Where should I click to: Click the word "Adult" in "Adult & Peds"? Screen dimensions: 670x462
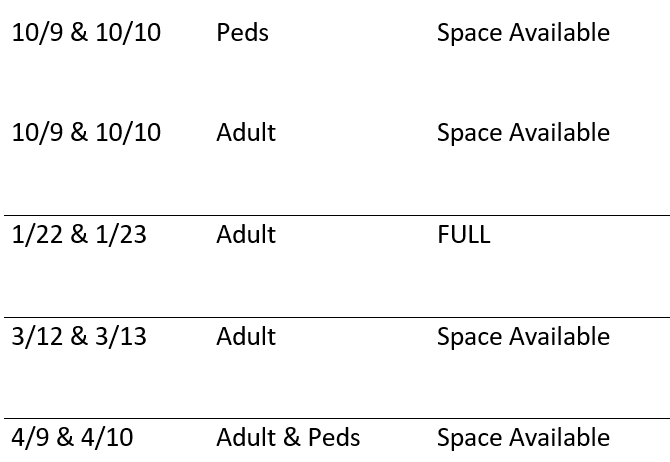[246, 438]
